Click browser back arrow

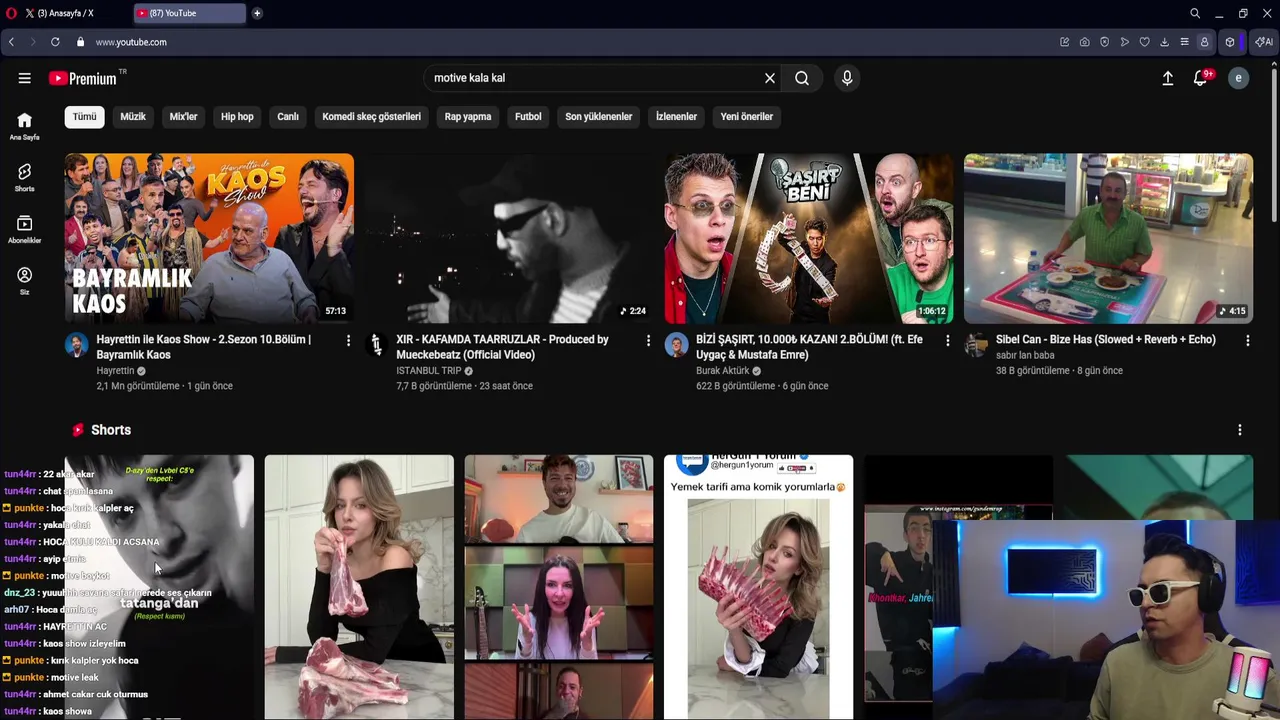[11, 42]
